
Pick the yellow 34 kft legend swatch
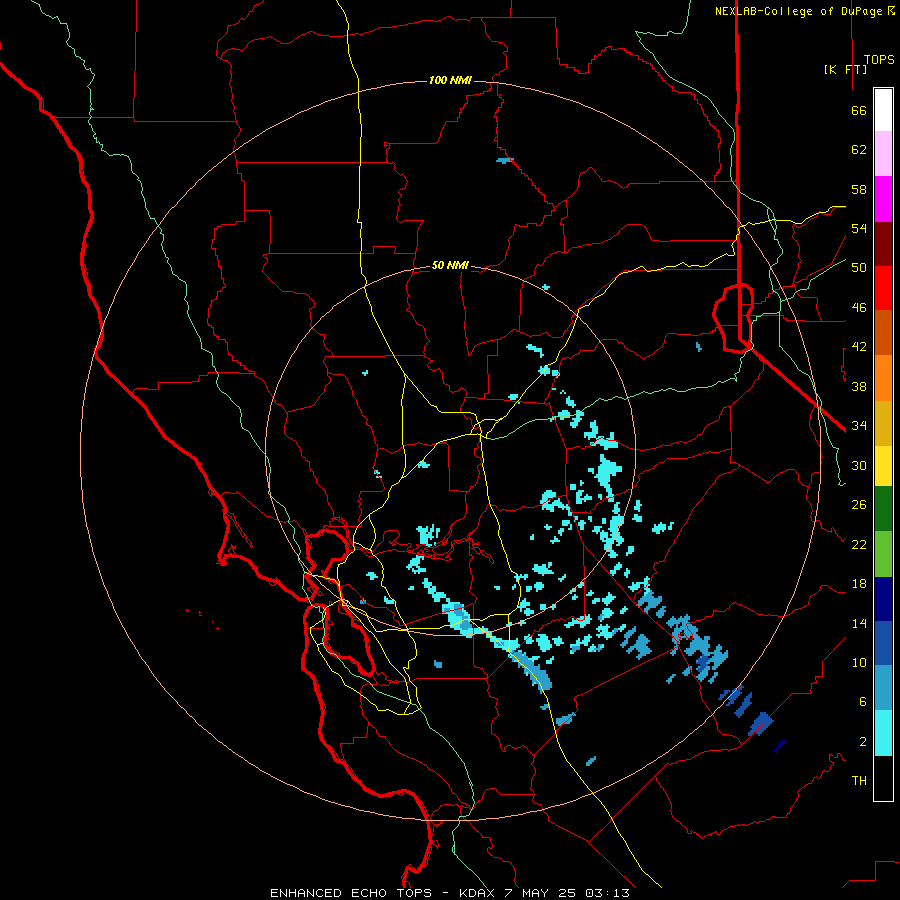pos(883,466)
